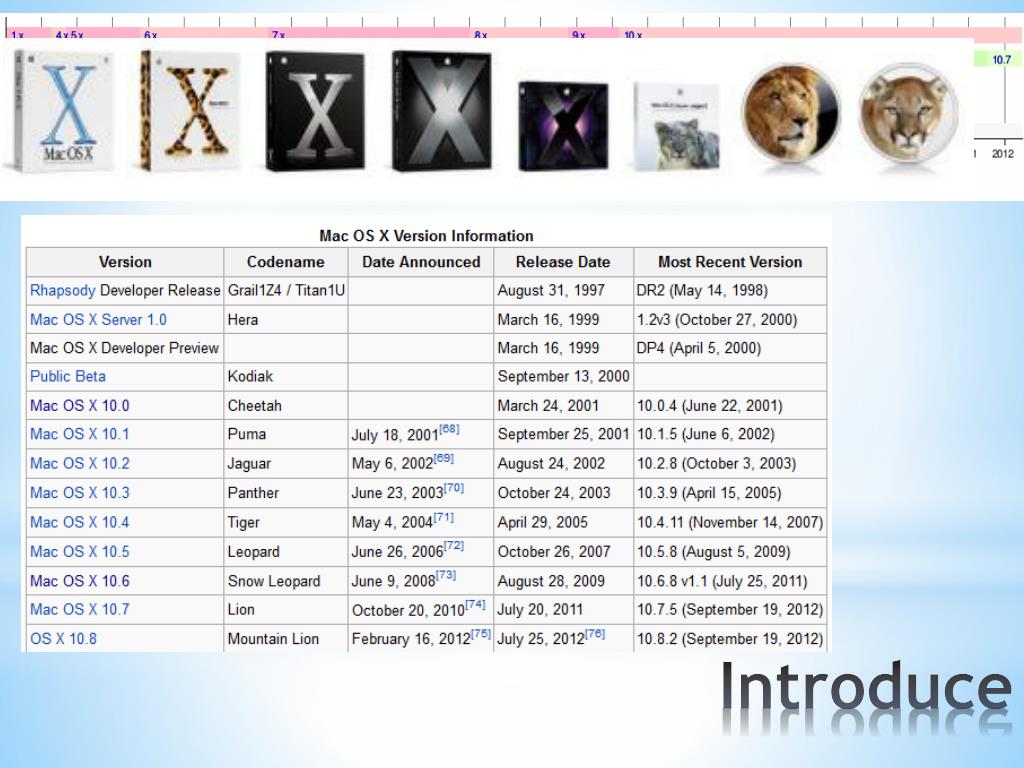
Task: Open the Mac OS X 10.1 link
Action: [80, 434]
